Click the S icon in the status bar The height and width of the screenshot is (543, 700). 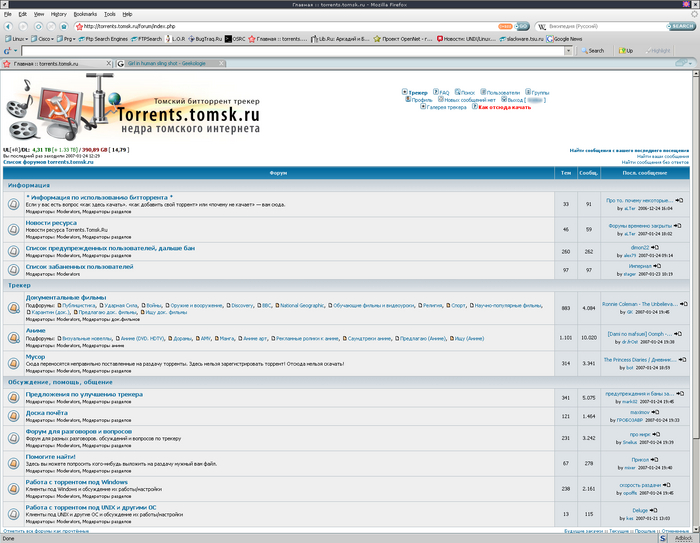(x=662, y=539)
